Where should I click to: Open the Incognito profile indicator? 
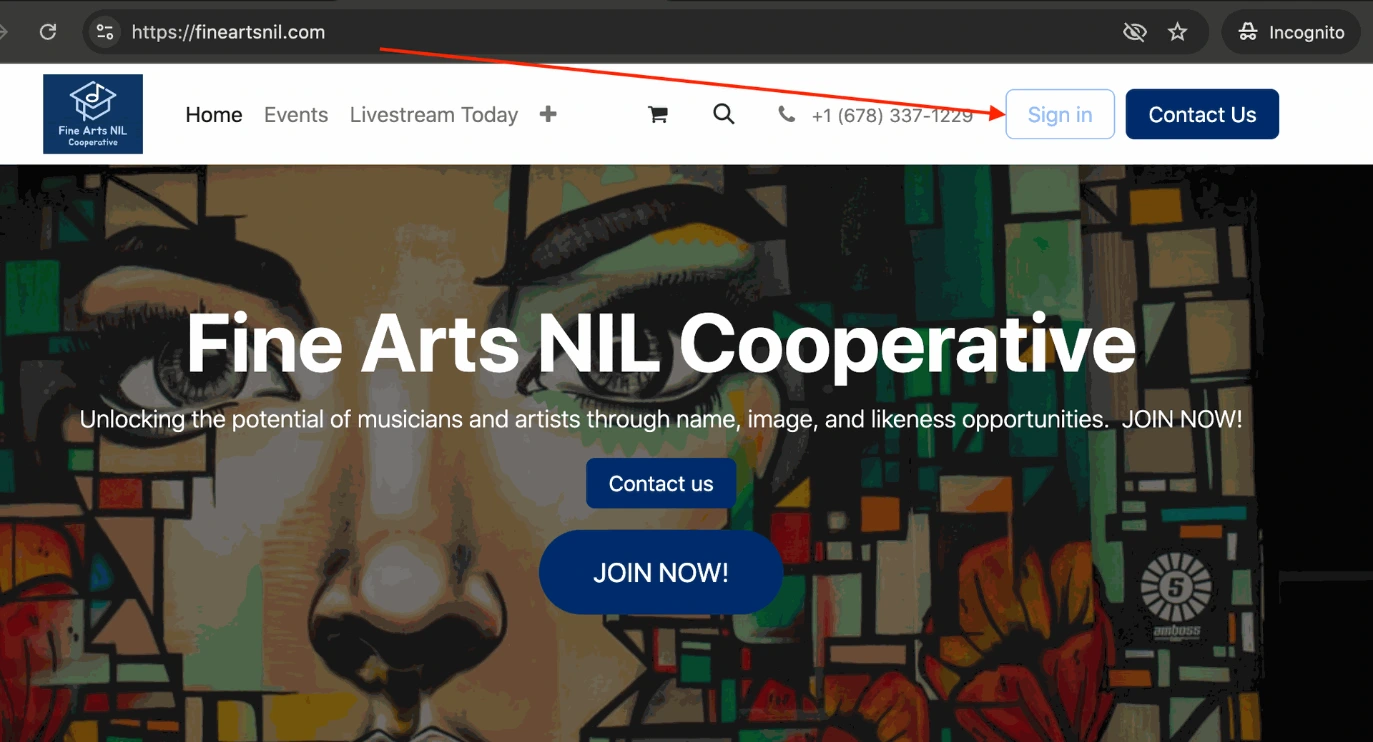(x=1292, y=32)
